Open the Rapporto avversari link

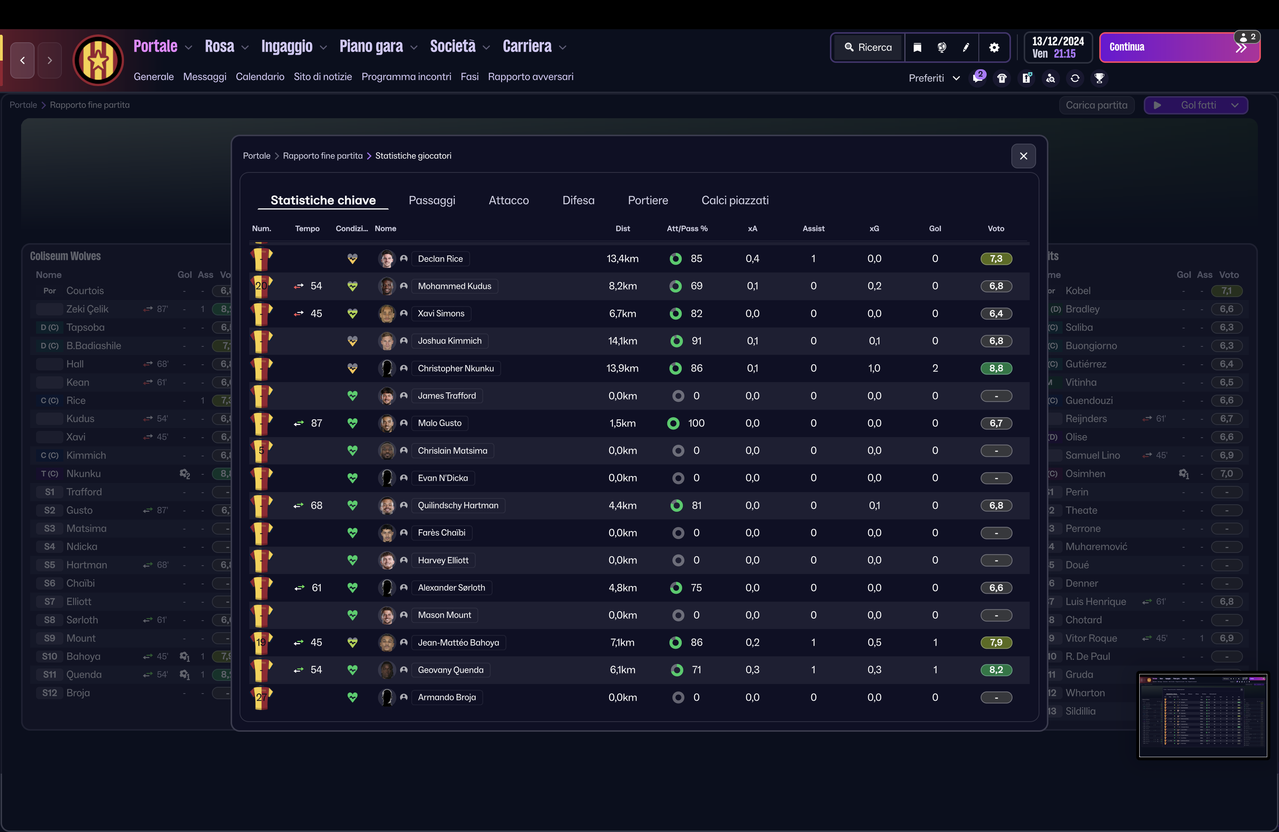tap(531, 76)
